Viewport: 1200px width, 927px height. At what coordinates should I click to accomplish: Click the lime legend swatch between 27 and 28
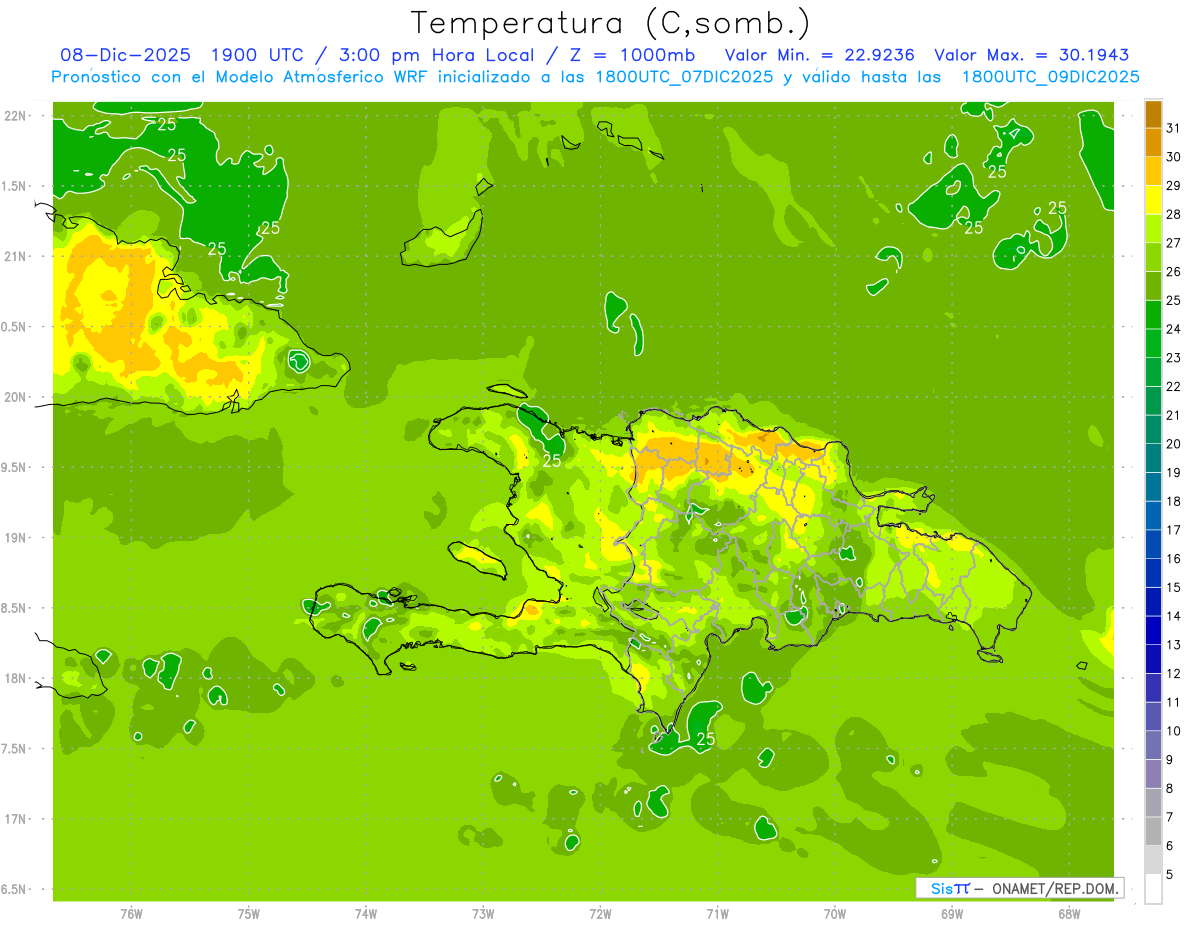coord(1154,229)
